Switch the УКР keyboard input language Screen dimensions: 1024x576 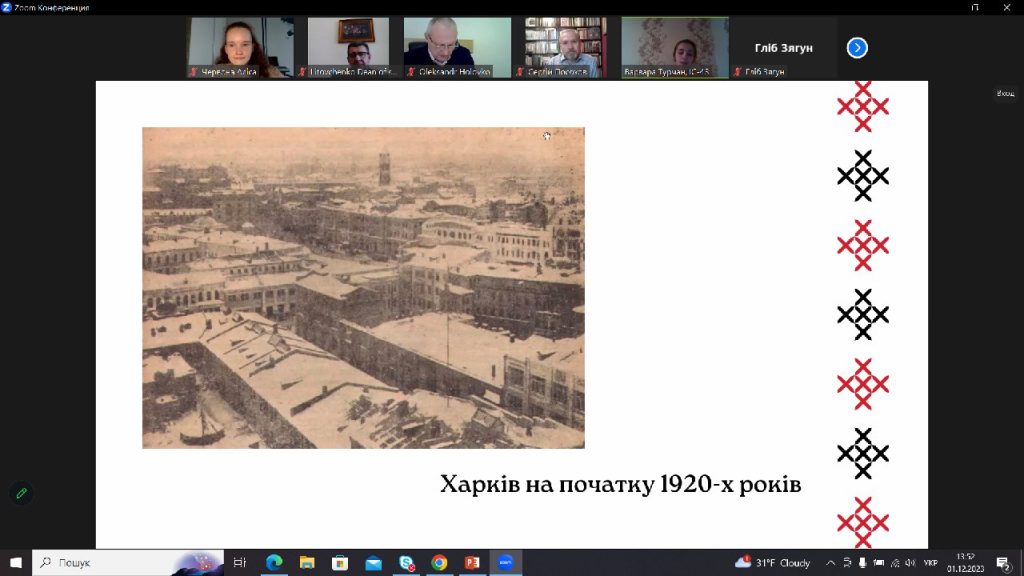[931, 562]
